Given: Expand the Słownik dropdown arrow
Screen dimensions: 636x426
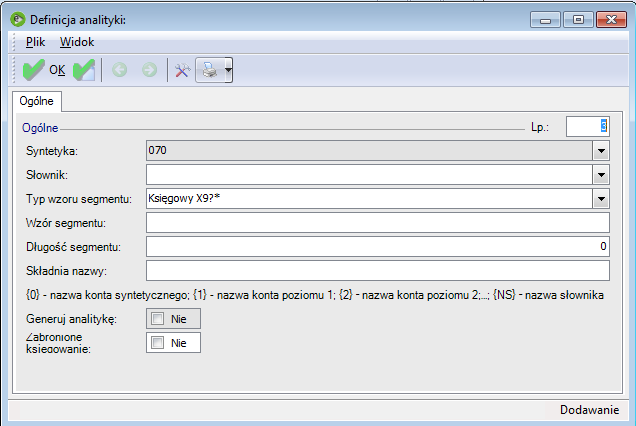Looking at the screenshot, I should coord(601,175).
